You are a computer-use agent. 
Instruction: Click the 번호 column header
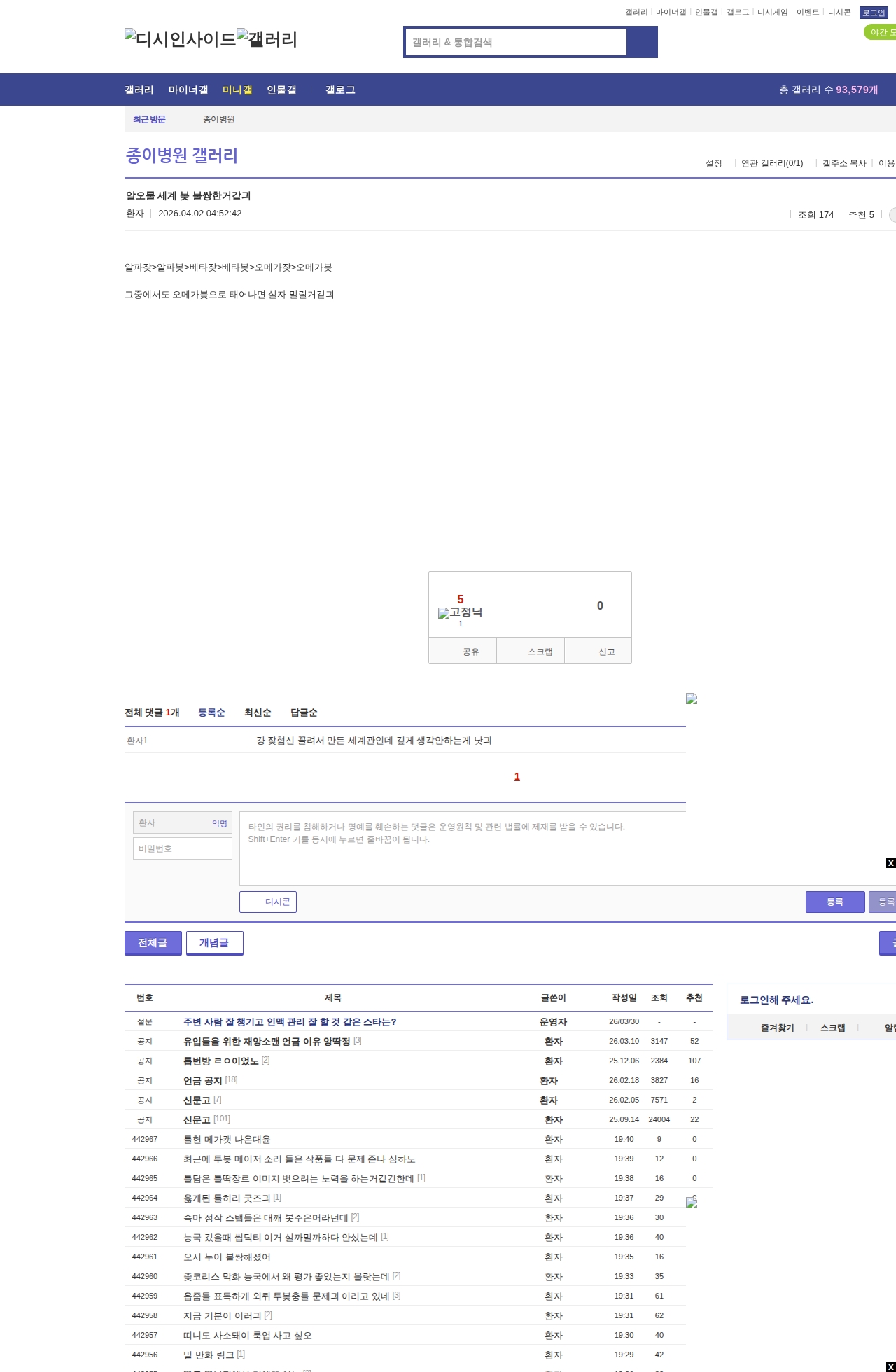(145, 997)
